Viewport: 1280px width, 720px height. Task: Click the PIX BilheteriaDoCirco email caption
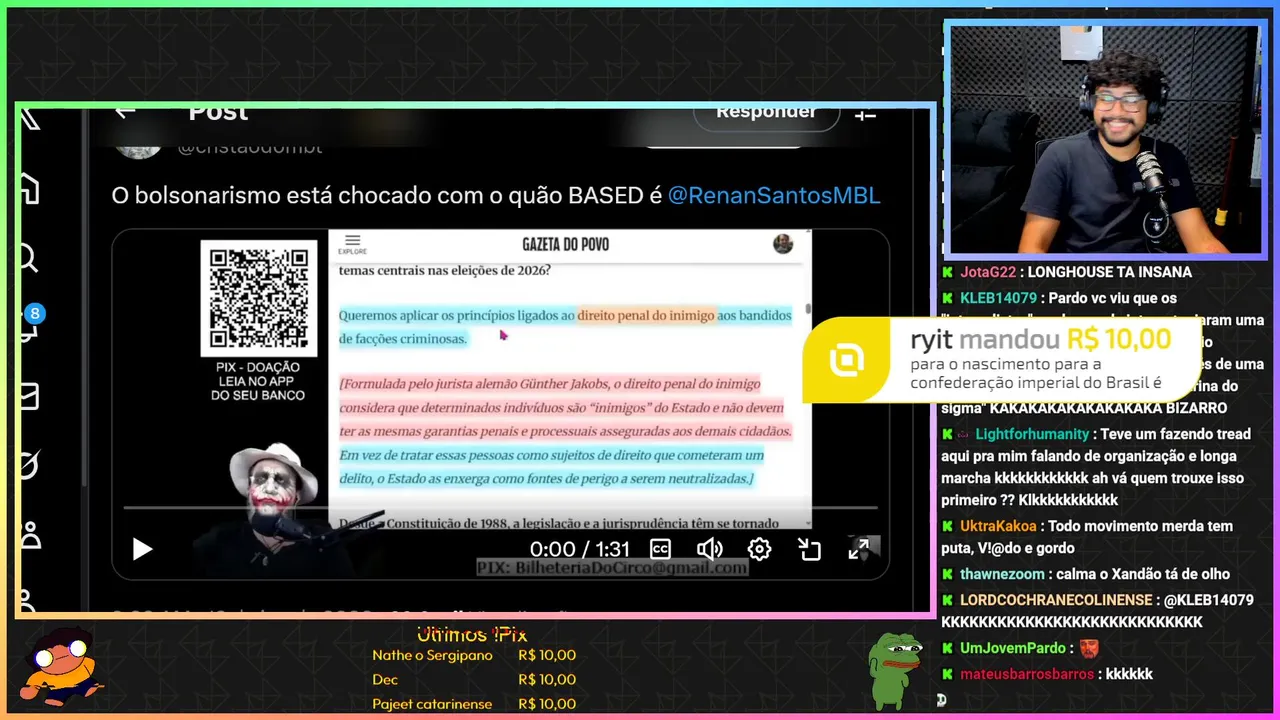point(612,568)
